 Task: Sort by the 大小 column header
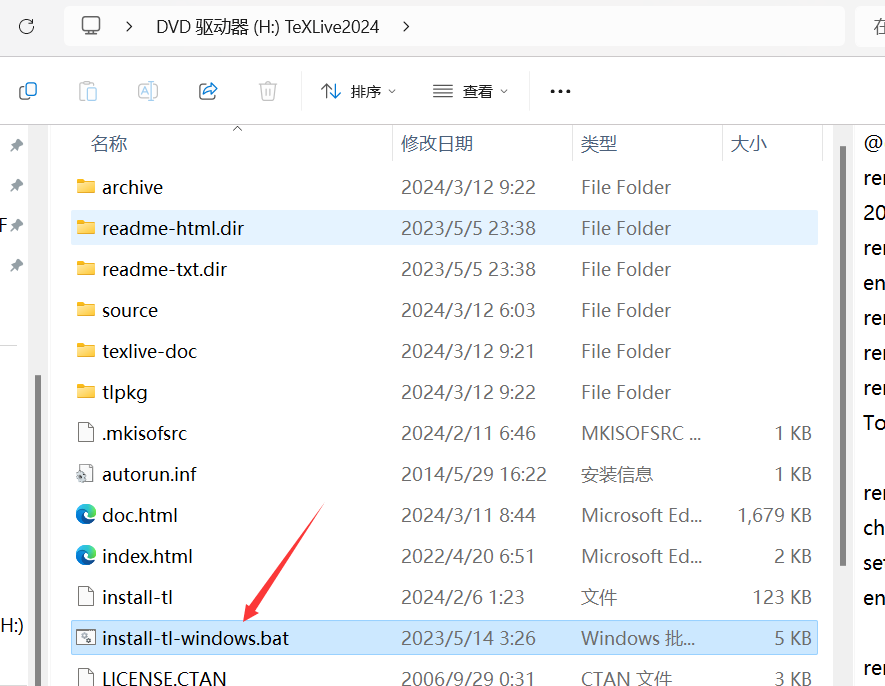(x=748, y=143)
